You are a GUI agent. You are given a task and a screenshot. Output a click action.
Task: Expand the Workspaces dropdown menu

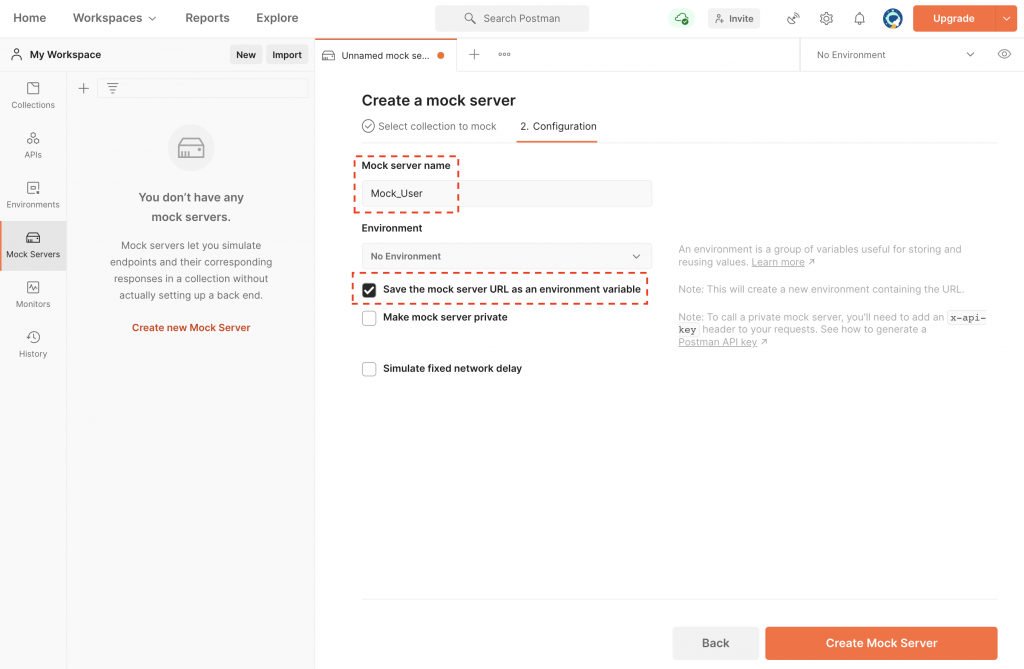114,18
